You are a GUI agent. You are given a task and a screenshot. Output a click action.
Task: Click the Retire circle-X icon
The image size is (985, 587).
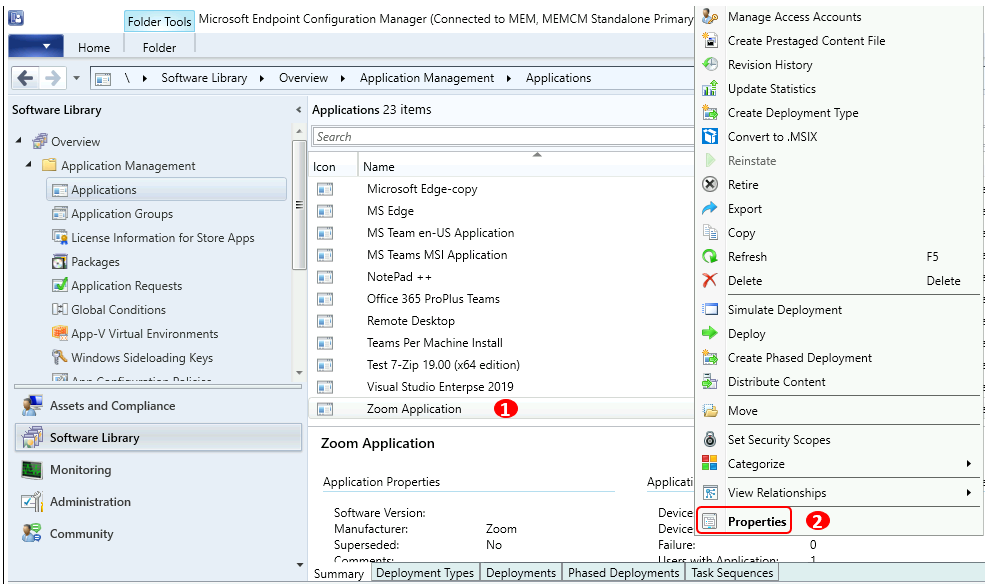(x=710, y=184)
